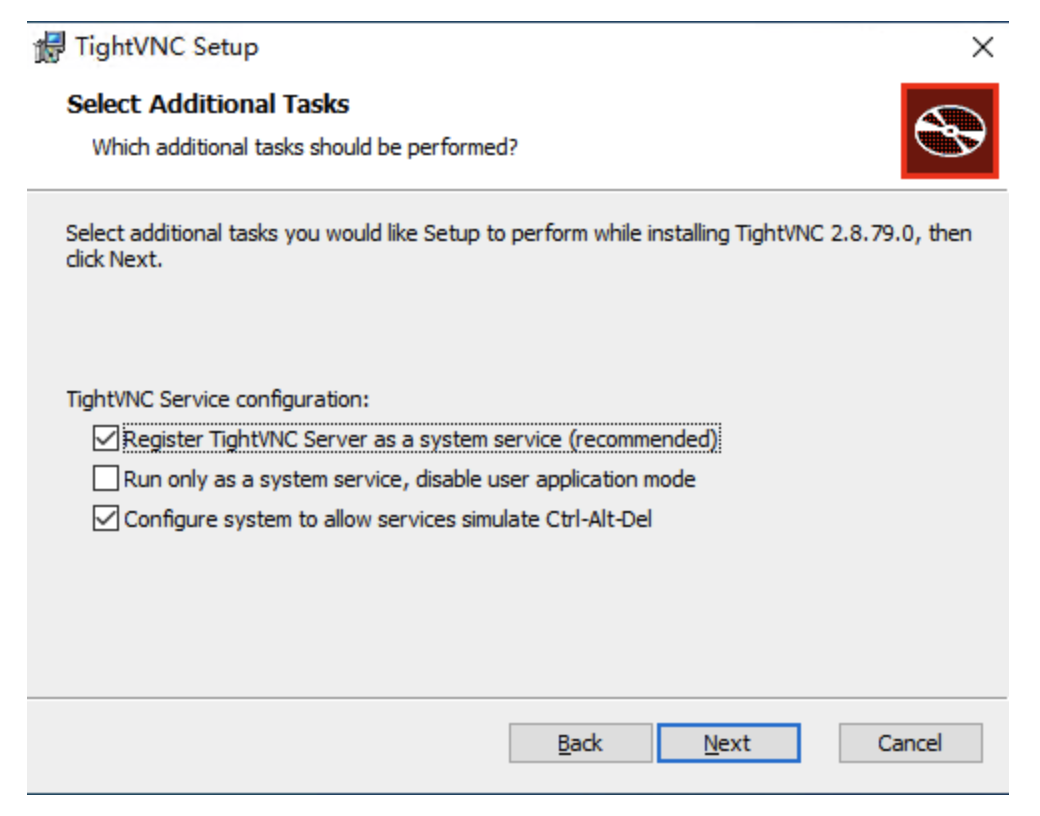Image resolution: width=1040 pixels, height=816 pixels.
Task: Tick the Register TightVNC Server as service checkbox box
Action: click(x=105, y=439)
